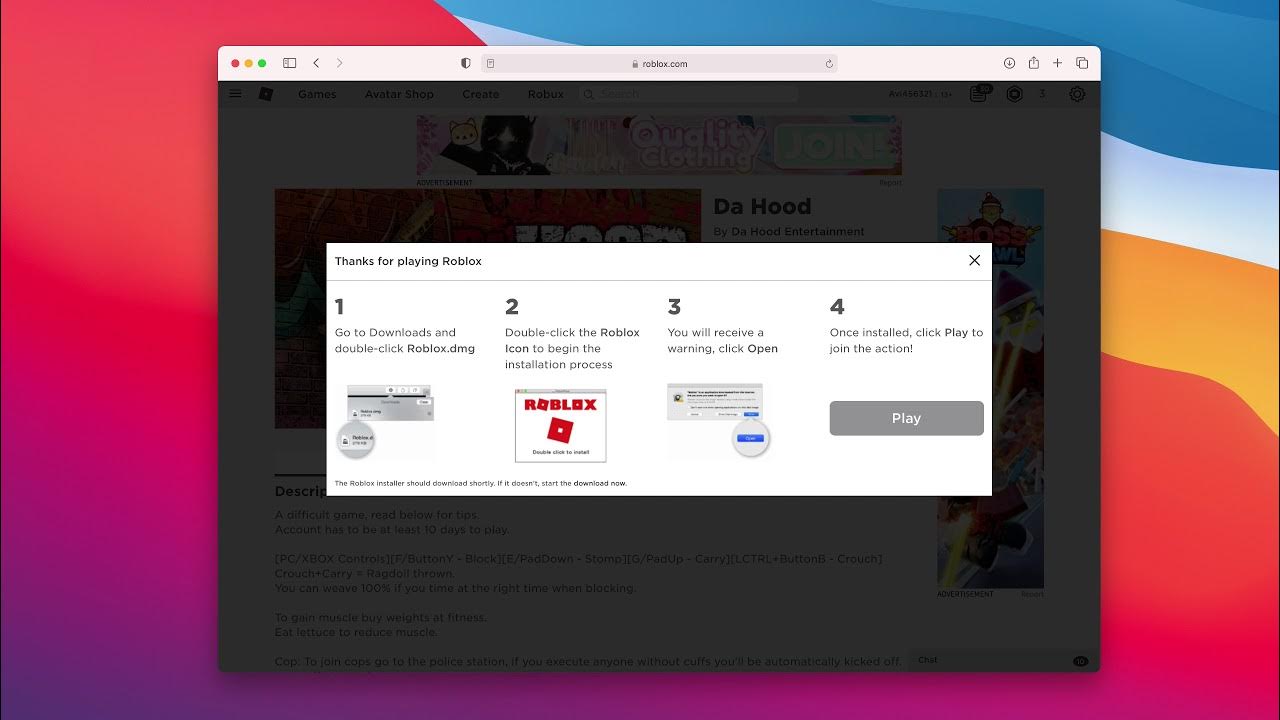This screenshot has width=1280, height=720.
Task: Click the 'Thanks for playing Roblox' title
Action: click(408, 261)
